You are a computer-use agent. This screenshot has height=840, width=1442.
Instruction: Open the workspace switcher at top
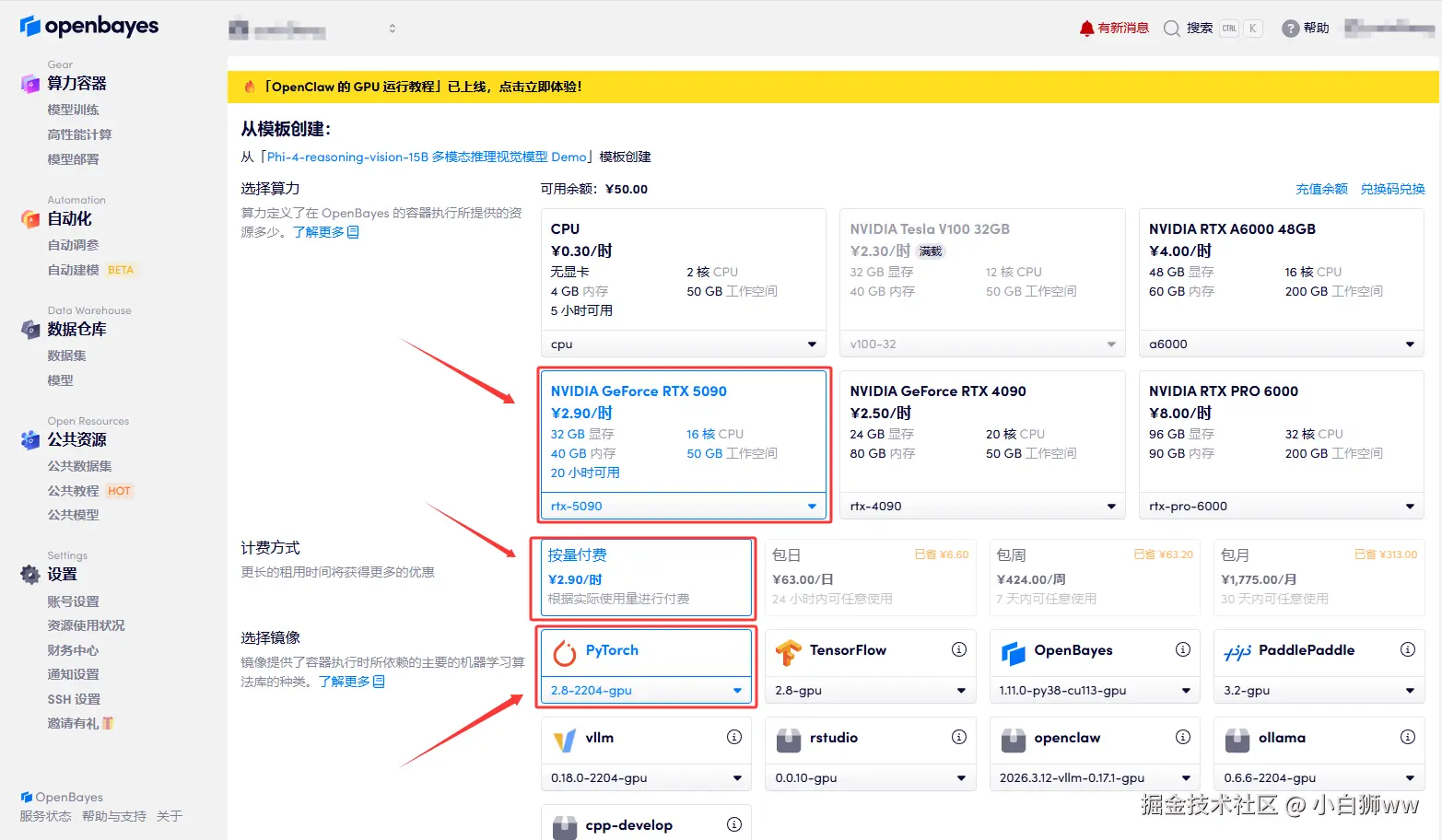313,29
